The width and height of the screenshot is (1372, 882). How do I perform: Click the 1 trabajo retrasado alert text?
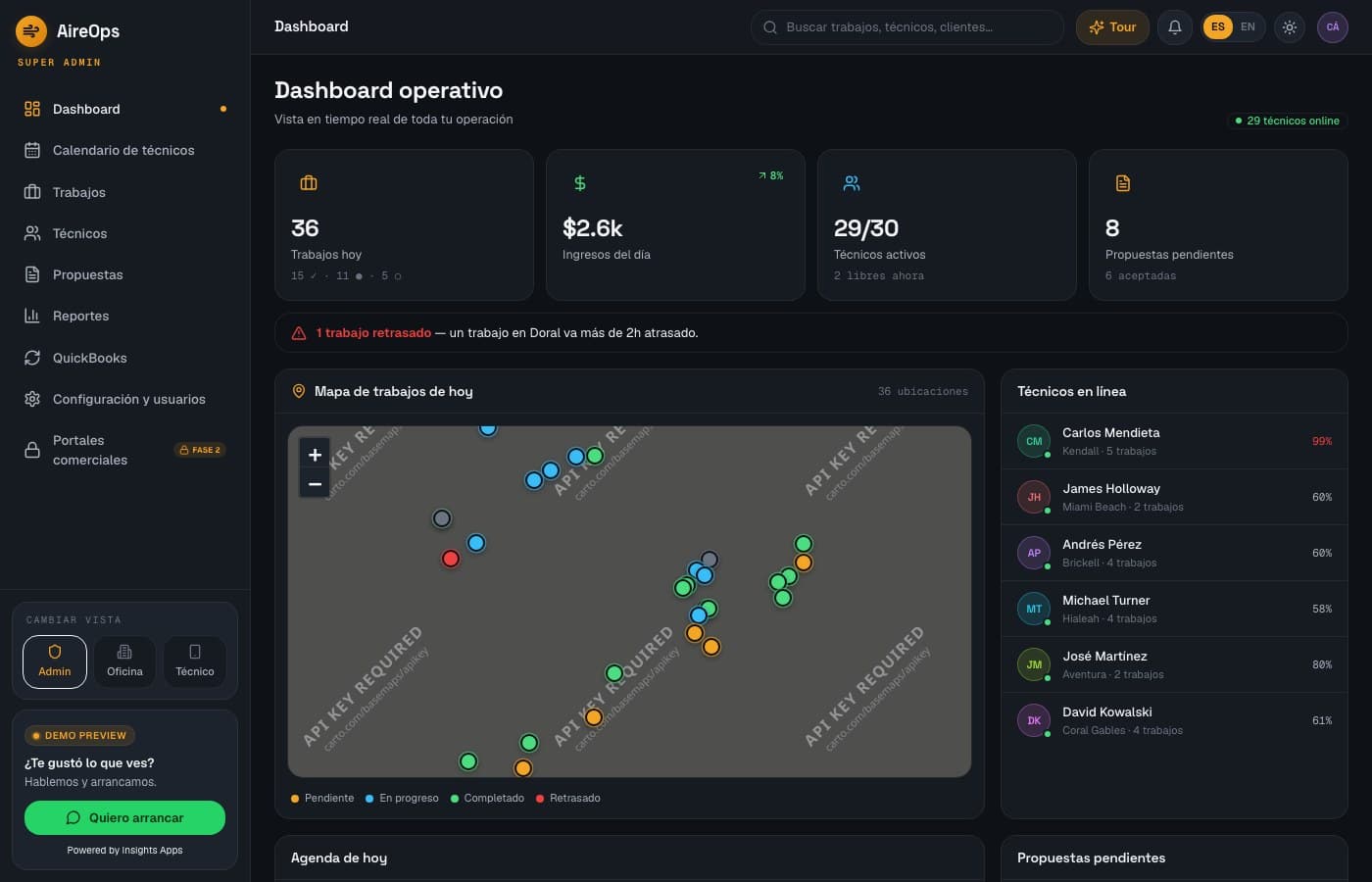(x=373, y=333)
